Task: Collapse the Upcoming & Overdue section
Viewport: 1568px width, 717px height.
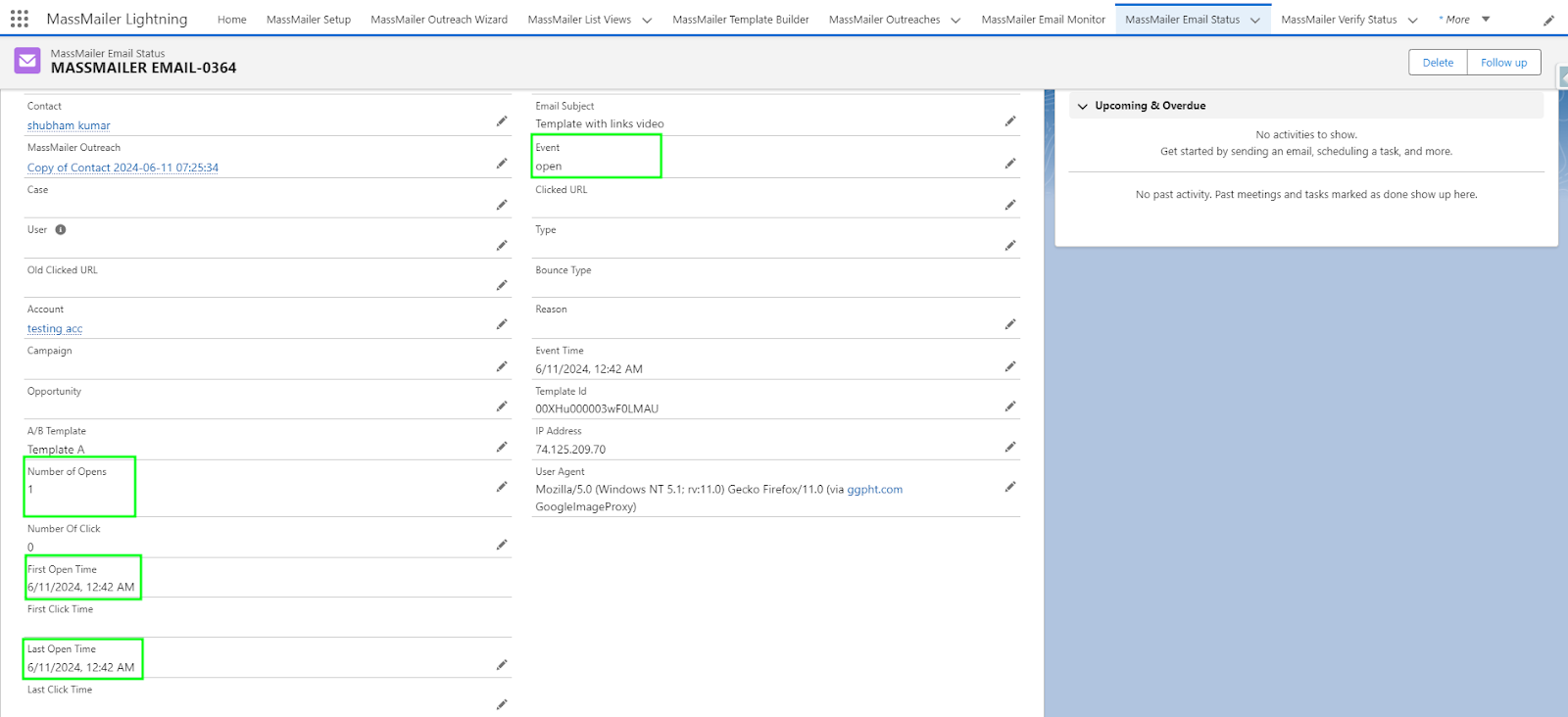Action: [1083, 106]
